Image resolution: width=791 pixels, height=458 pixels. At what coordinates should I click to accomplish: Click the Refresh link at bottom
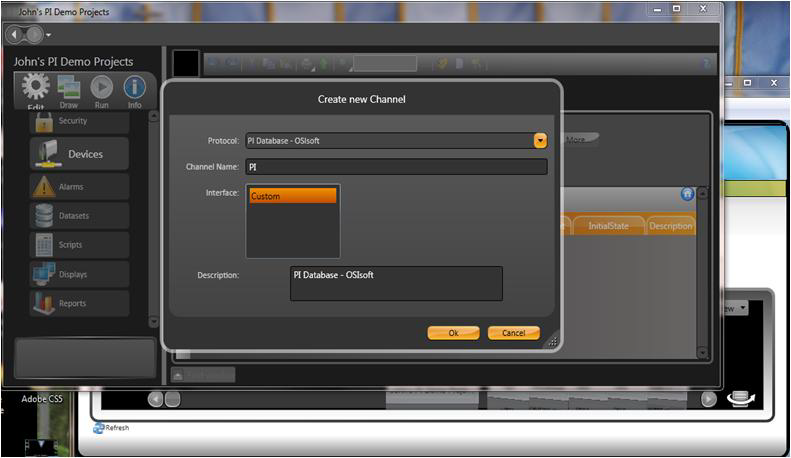[116, 428]
